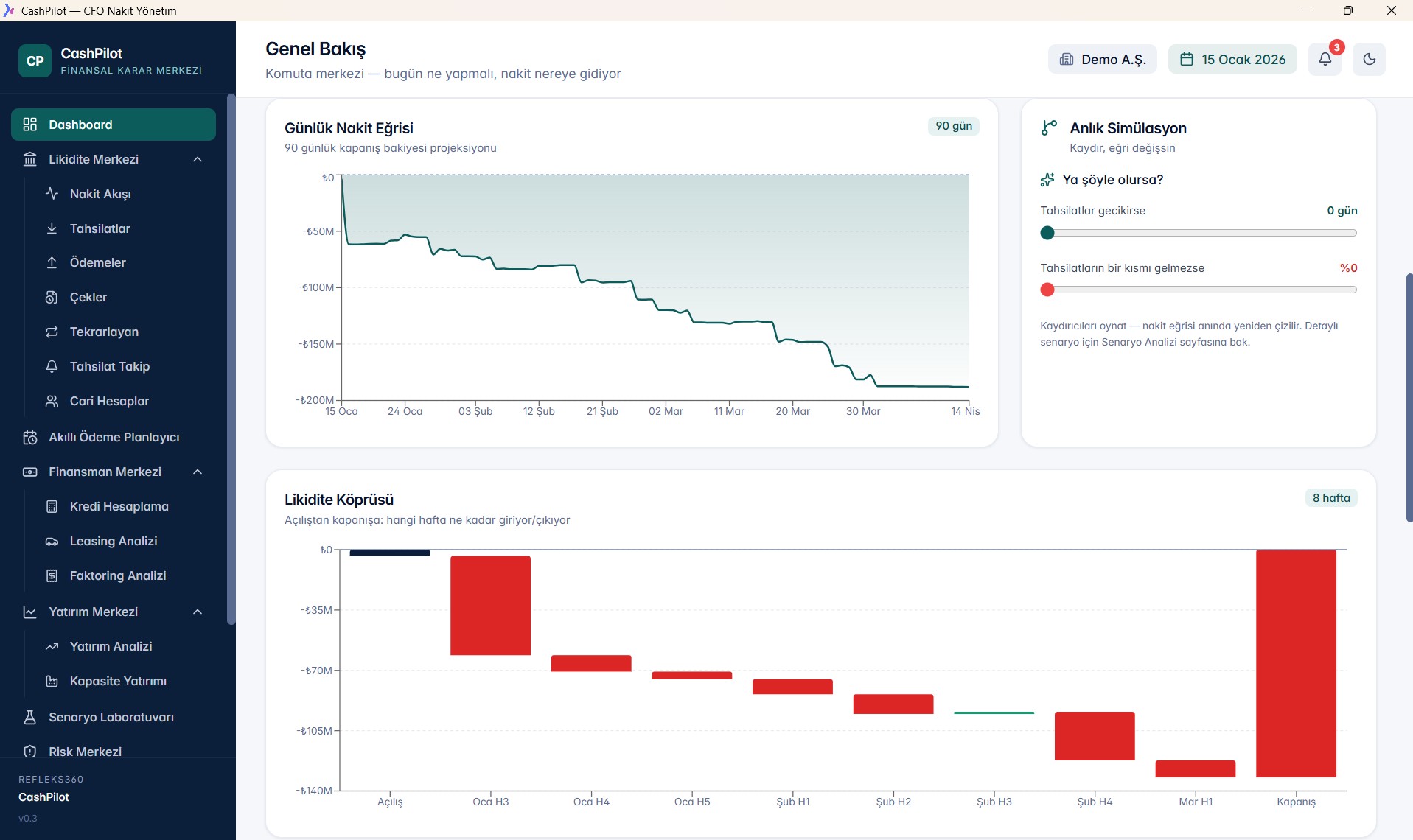The width and height of the screenshot is (1413, 840).
Task: Collapse the Likidite Merkezi section chevron
Action: pyautogui.click(x=198, y=159)
